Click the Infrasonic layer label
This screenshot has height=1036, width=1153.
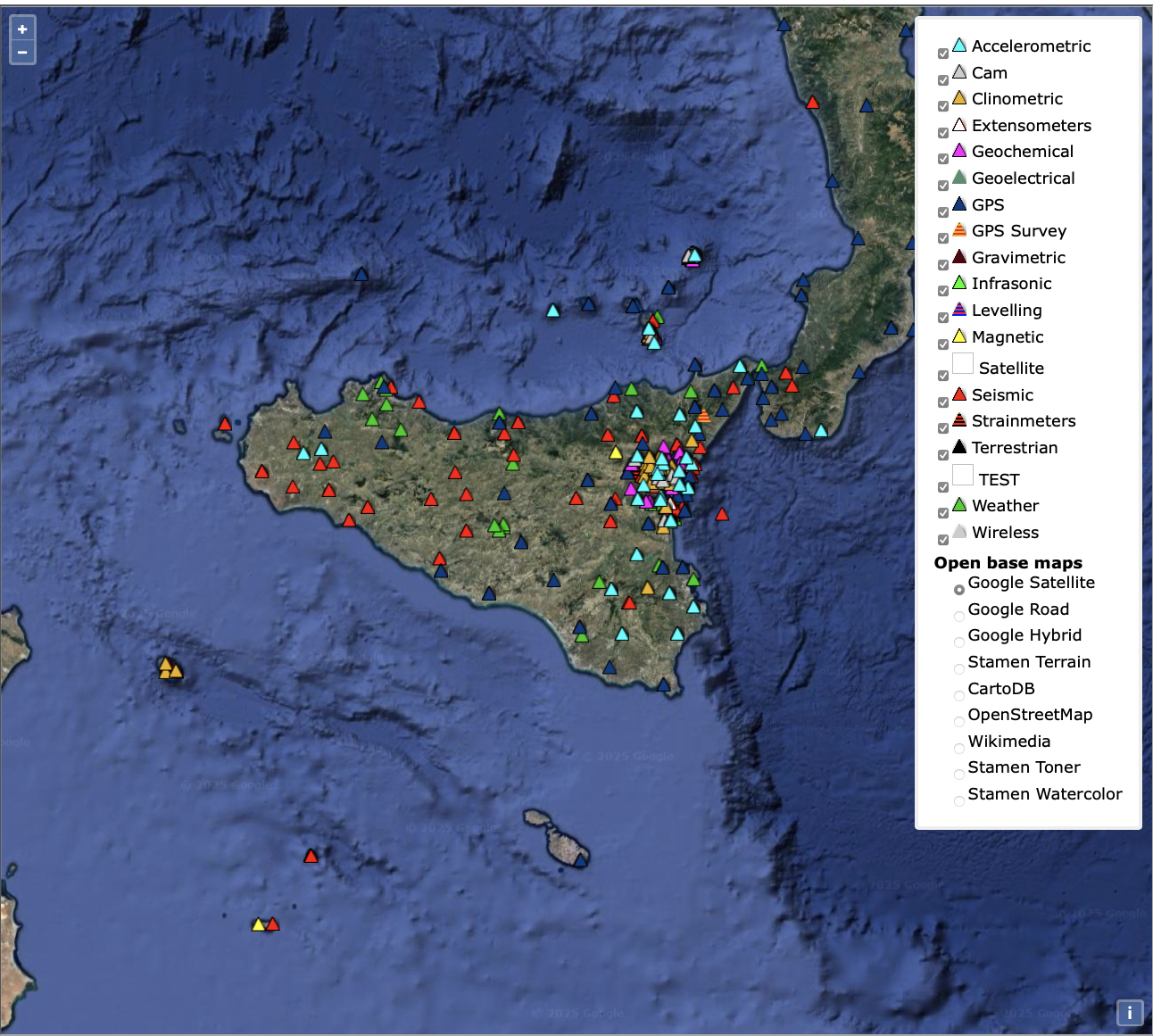click(1011, 284)
